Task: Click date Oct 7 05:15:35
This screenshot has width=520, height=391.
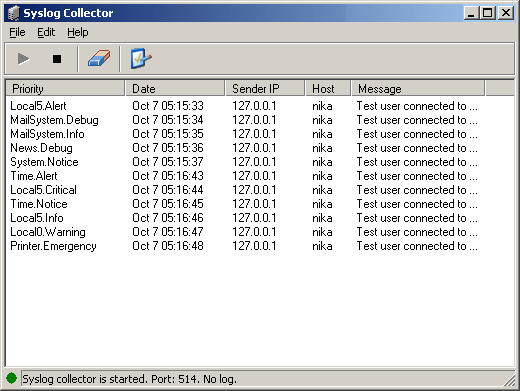Action: tap(168, 134)
